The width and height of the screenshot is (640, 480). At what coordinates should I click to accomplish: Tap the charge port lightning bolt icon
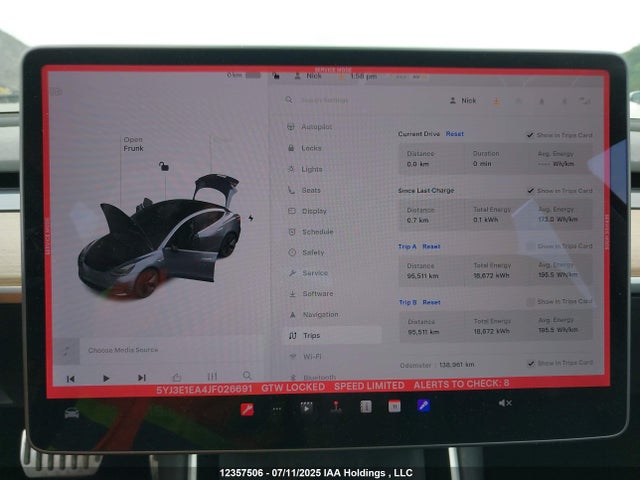coord(251,218)
